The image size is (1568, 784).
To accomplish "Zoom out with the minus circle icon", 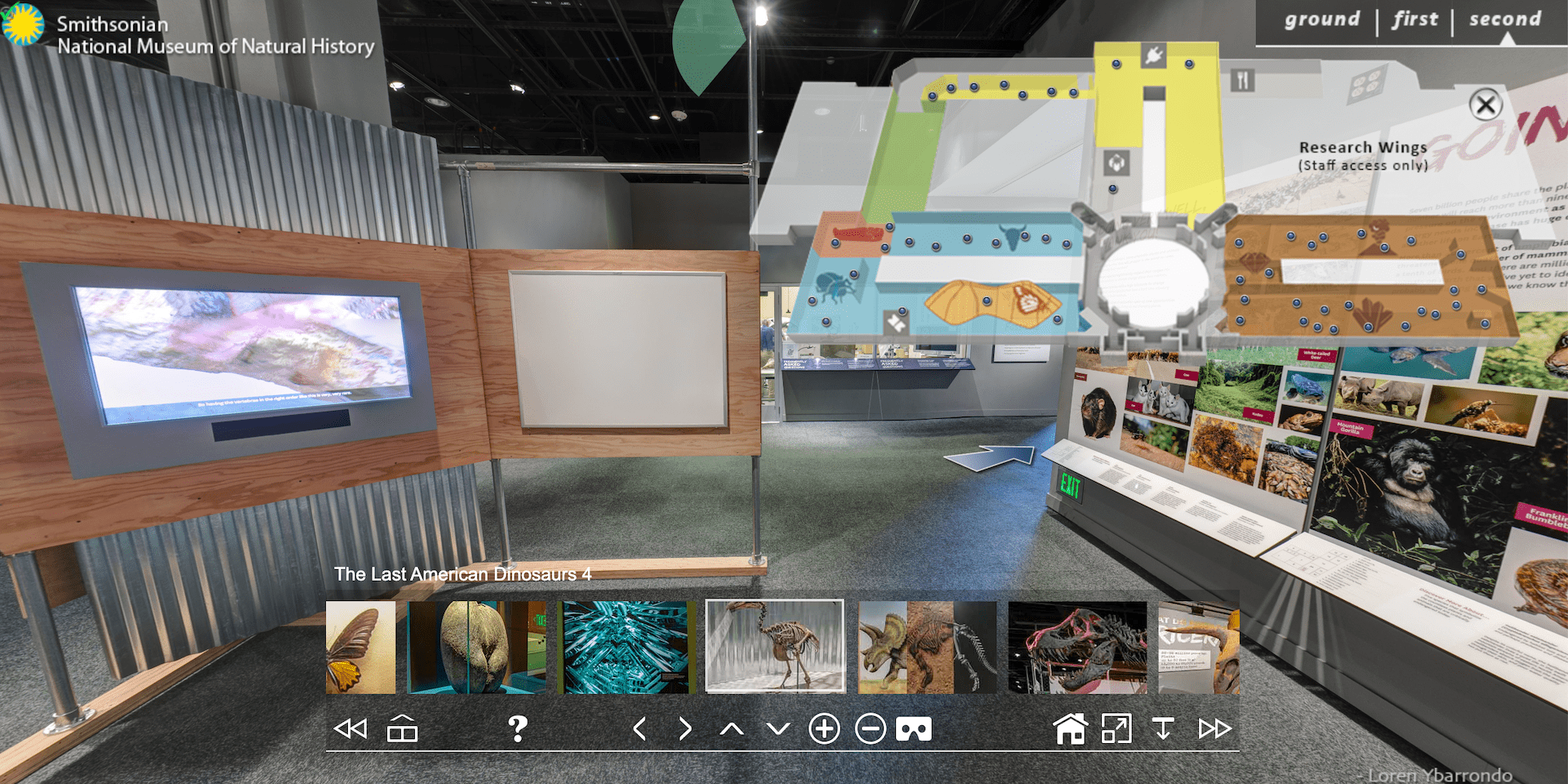I will click(871, 728).
